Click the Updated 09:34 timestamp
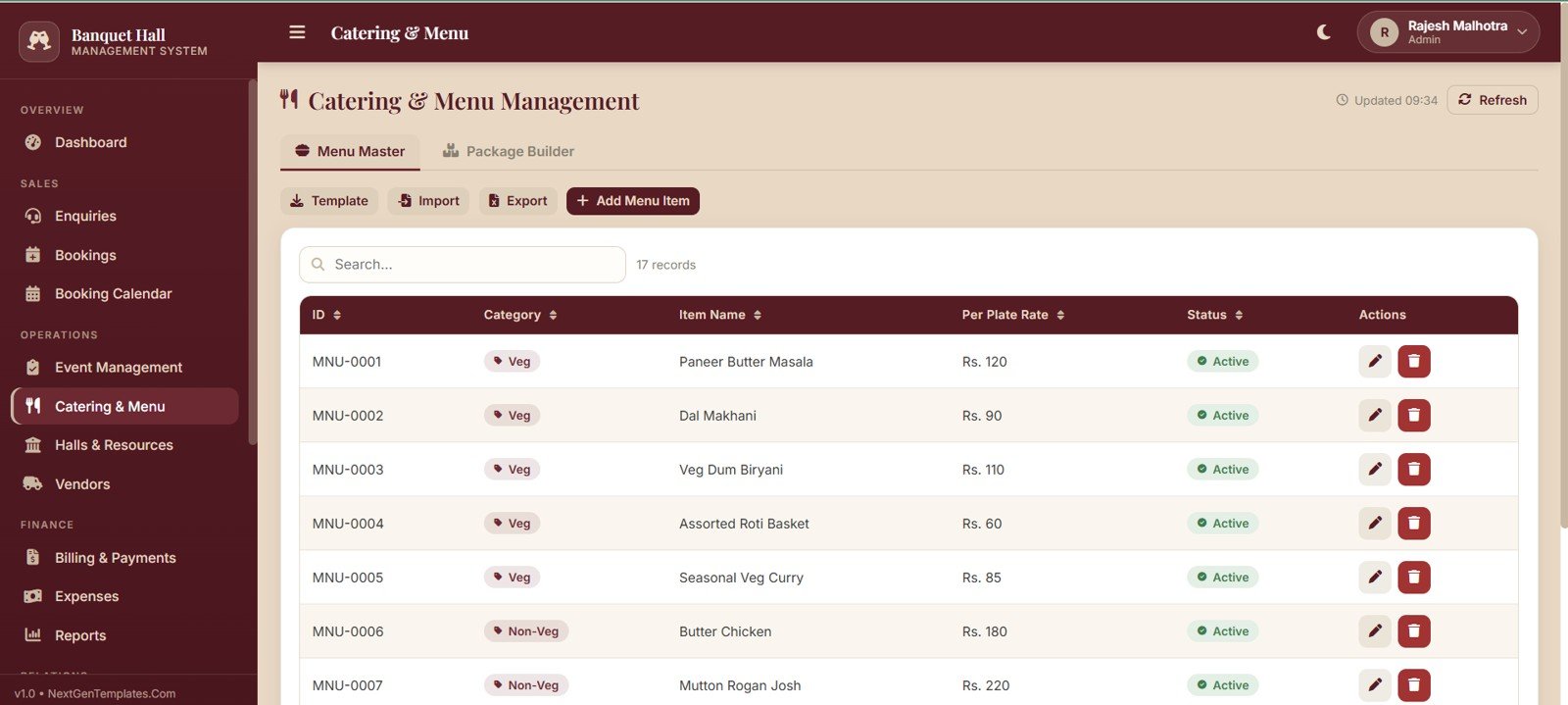This screenshot has height=705, width=1568. 1387,100
